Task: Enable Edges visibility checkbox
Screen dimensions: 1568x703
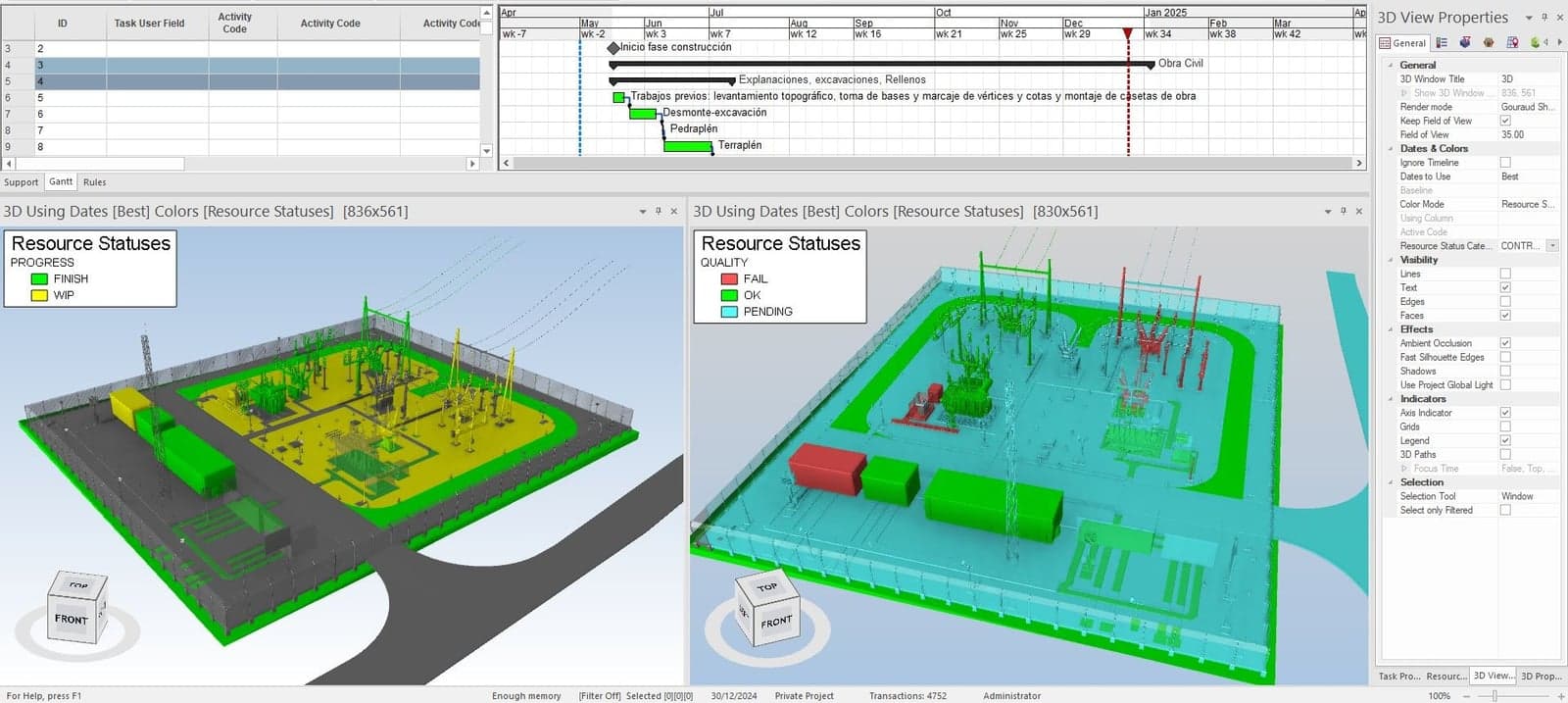Action: (1505, 301)
